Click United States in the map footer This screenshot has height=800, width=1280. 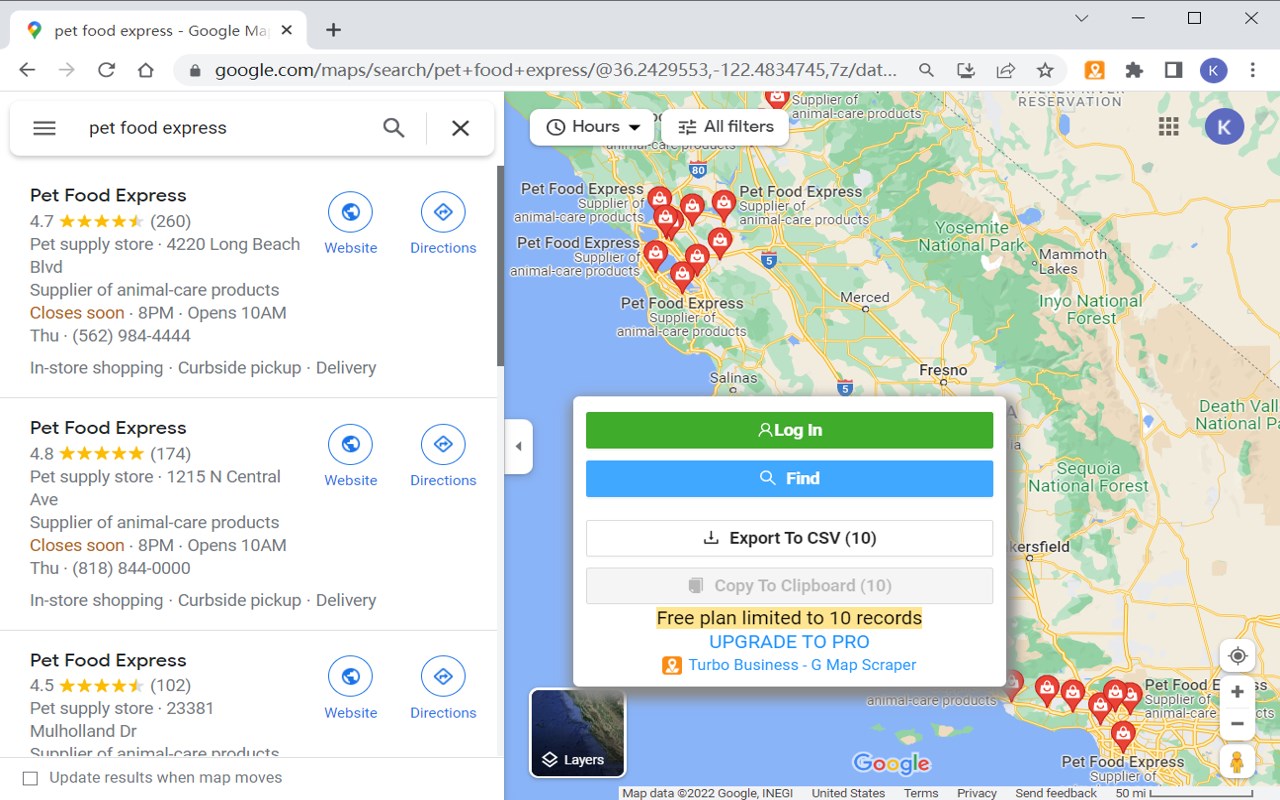848,793
